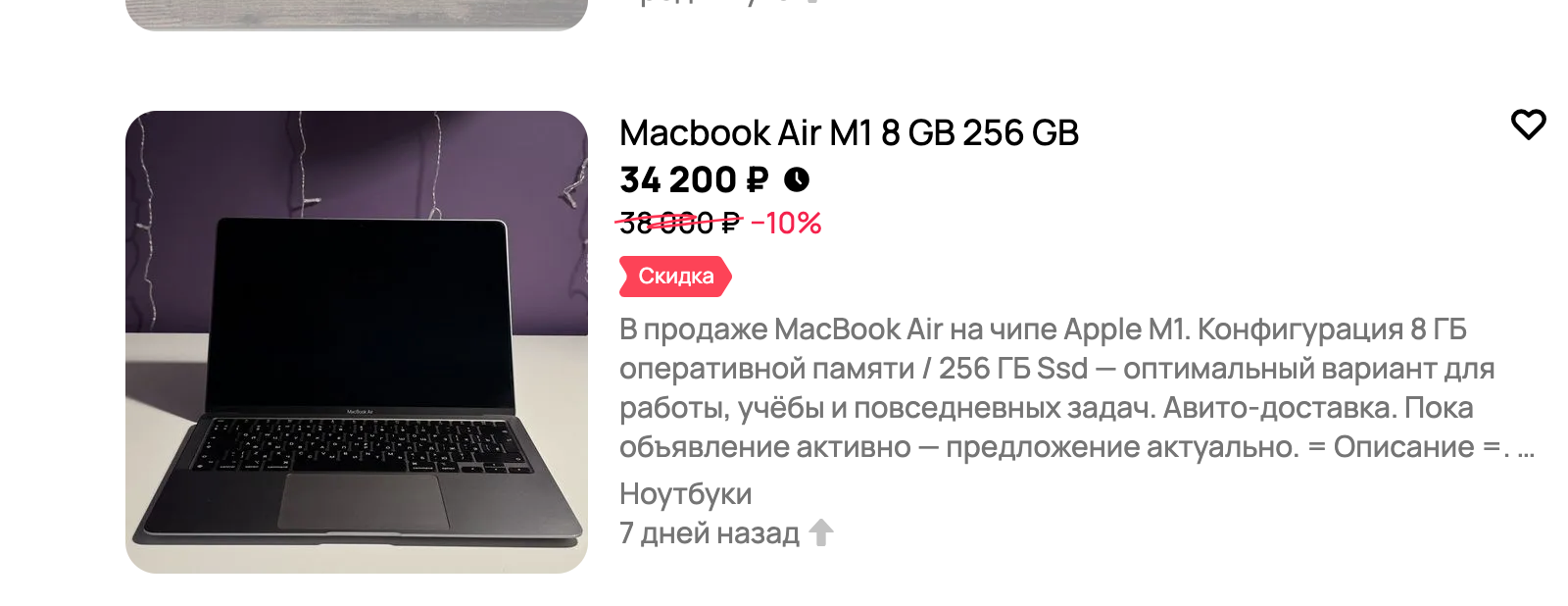The width and height of the screenshot is (1568, 606).
Task: Open the MacBook Air listing photo
Action: click(x=357, y=342)
